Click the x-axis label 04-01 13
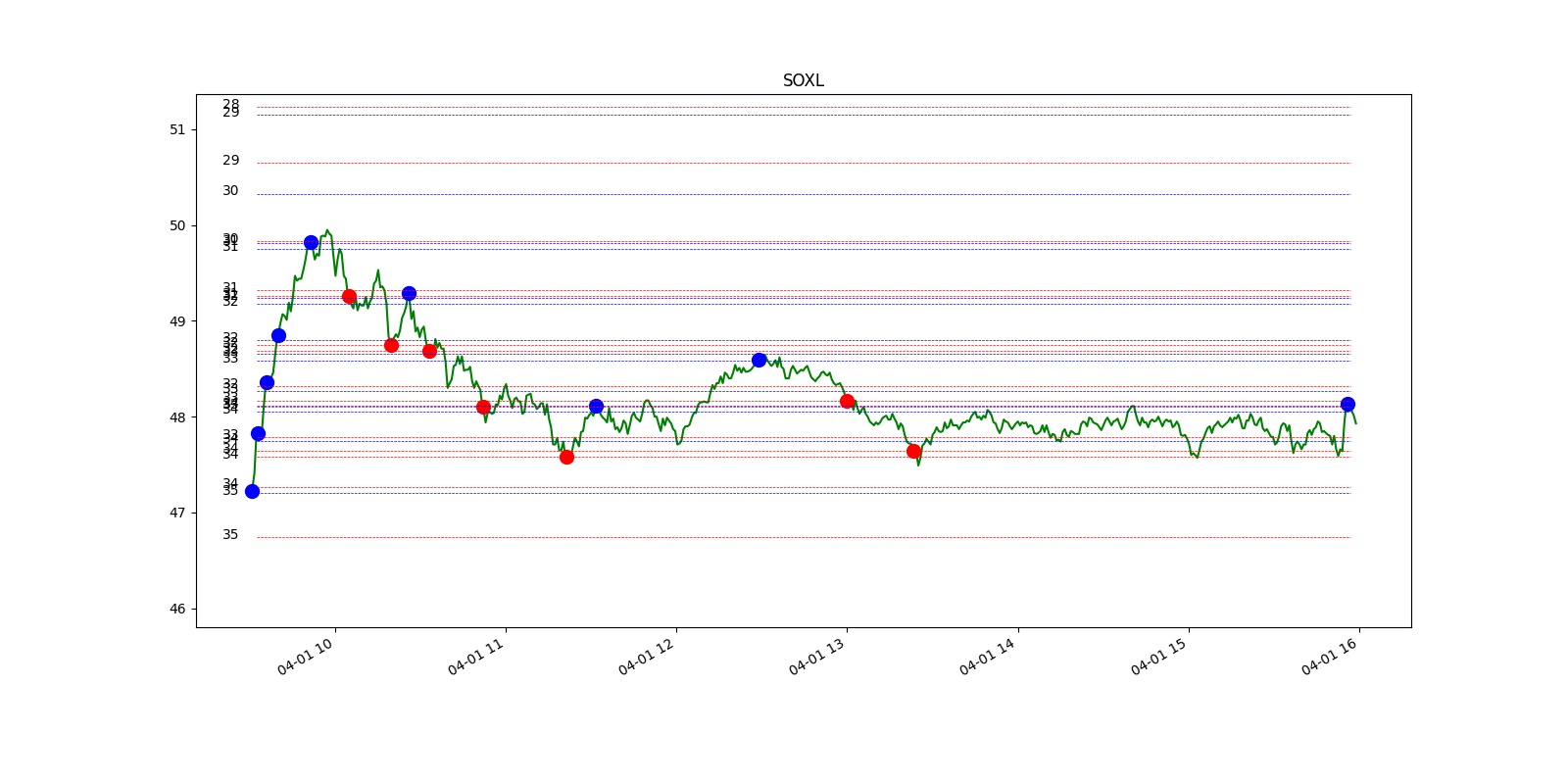Viewport: 1568px width, 784px height. click(817, 656)
